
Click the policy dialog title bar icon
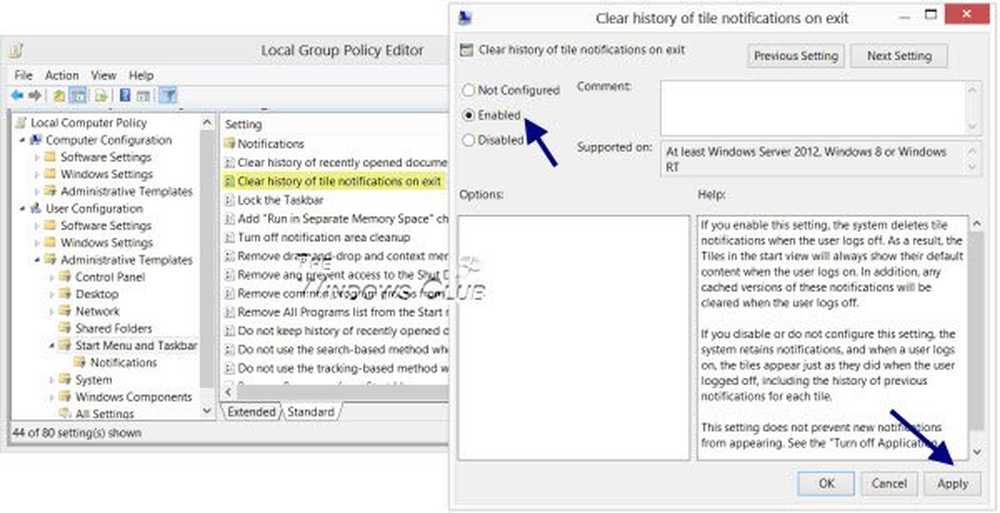(465, 18)
